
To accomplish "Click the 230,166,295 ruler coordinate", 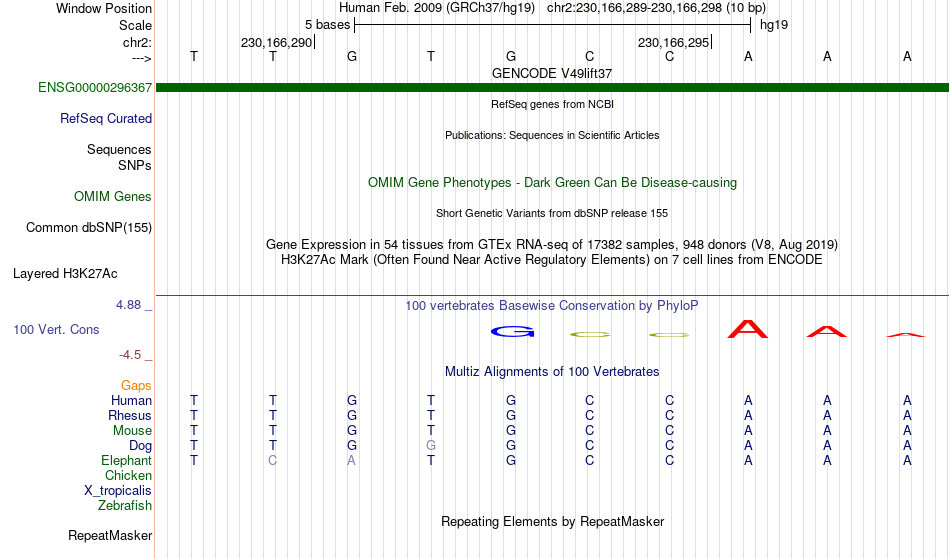I will [673, 42].
